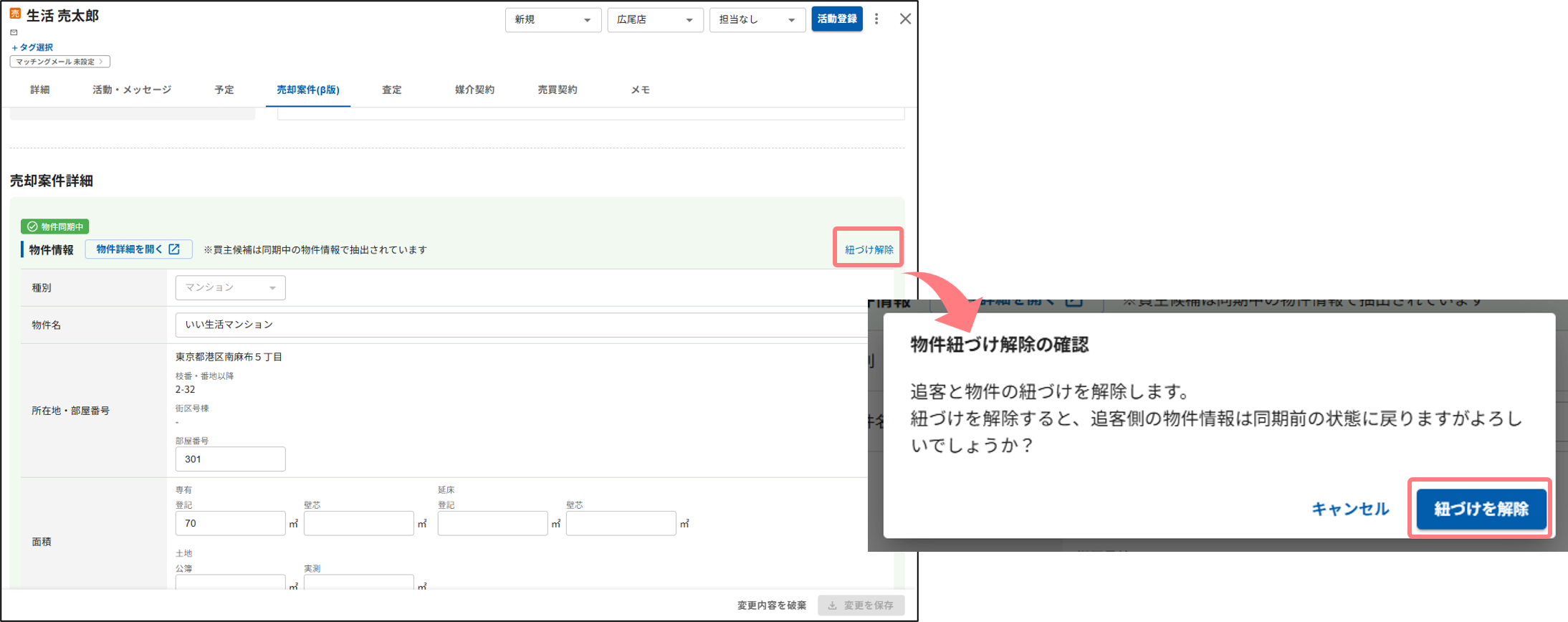Click the 2-32 address number text
Image resolution: width=1568 pixels, height=622 pixels.
coord(185,390)
